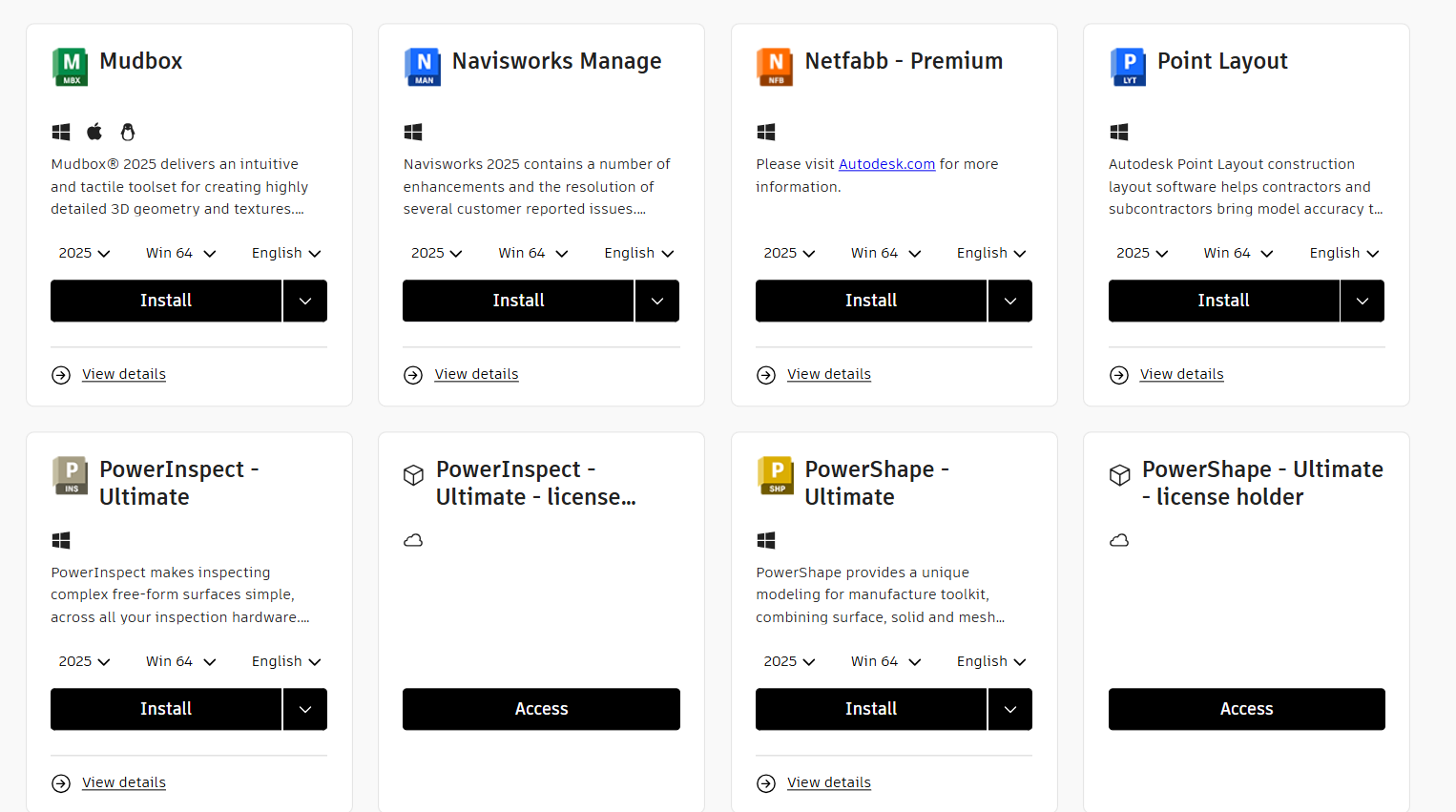Click the PowerInspect Ultimate product icon
The image size is (1456, 812).
click(70, 475)
